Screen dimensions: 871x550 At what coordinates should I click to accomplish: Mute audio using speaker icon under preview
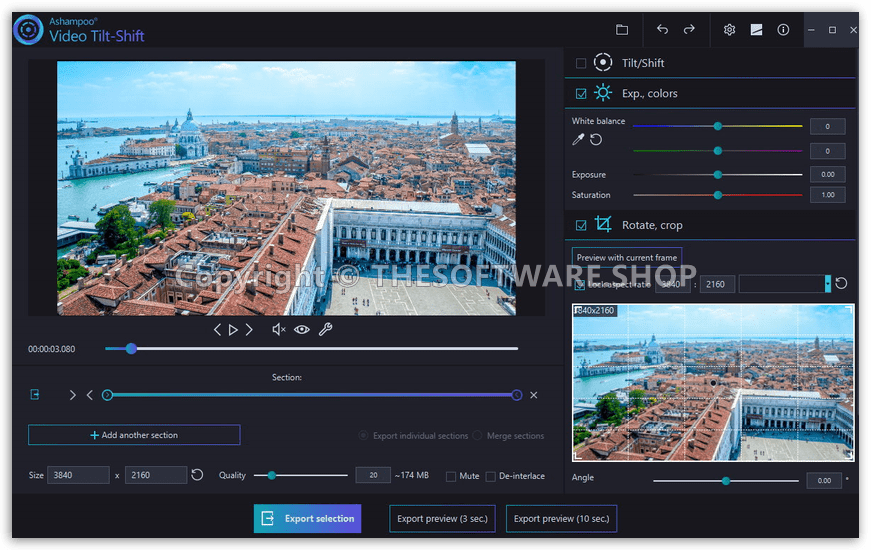(x=278, y=329)
